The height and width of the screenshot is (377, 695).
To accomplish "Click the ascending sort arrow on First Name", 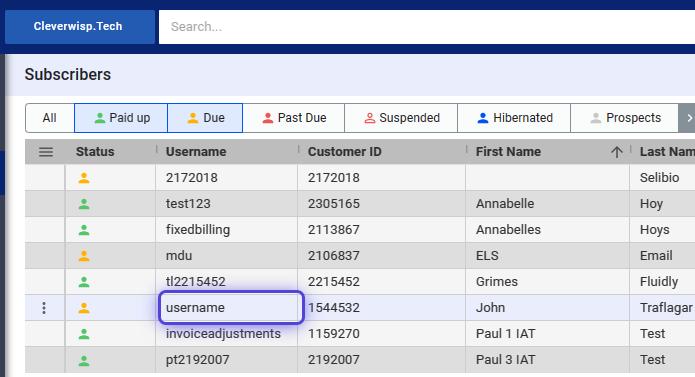I will [617, 152].
